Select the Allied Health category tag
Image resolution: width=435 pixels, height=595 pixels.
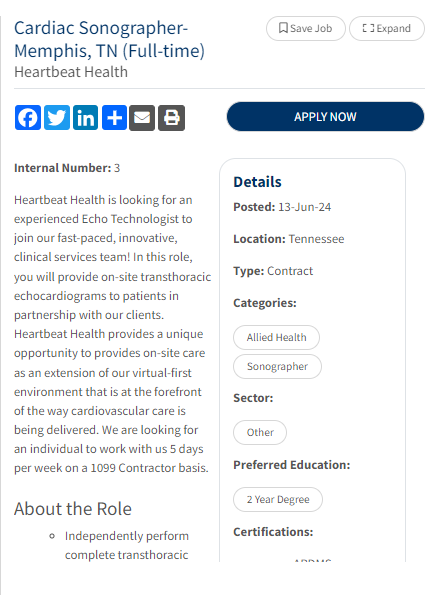276,337
